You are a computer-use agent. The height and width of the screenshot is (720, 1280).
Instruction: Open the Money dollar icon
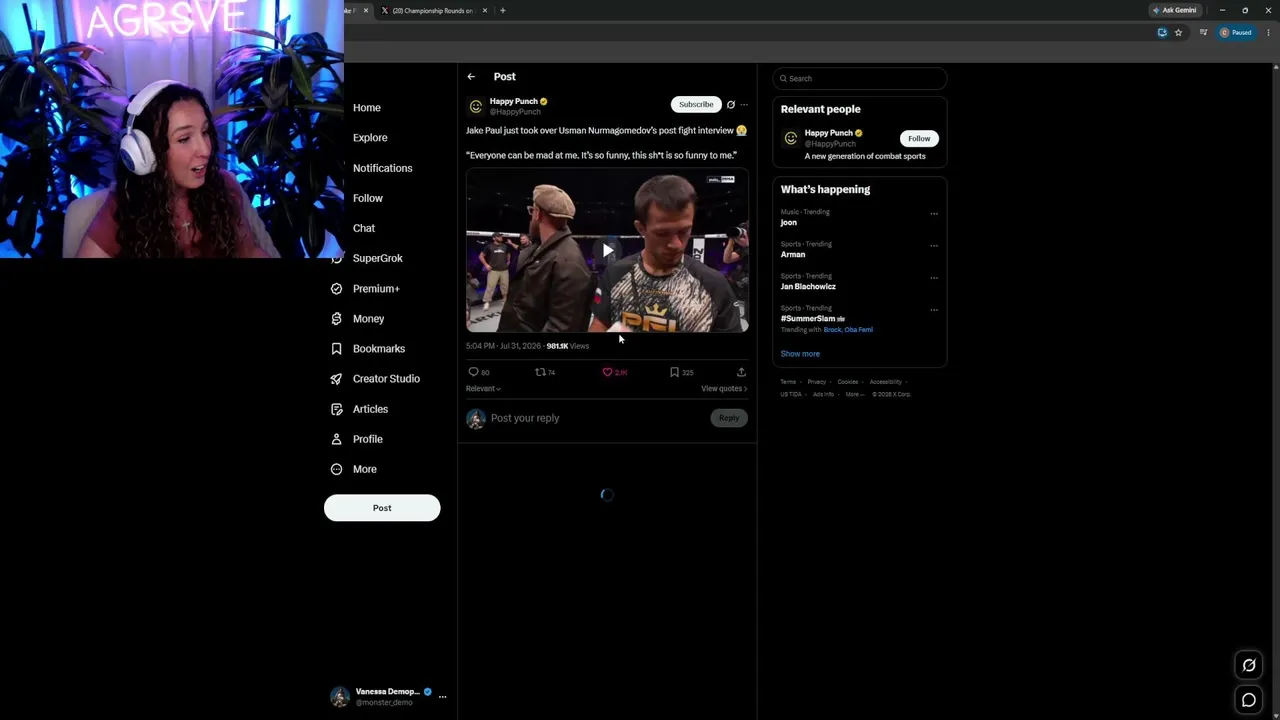pyautogui.click(x=336, y=318)
